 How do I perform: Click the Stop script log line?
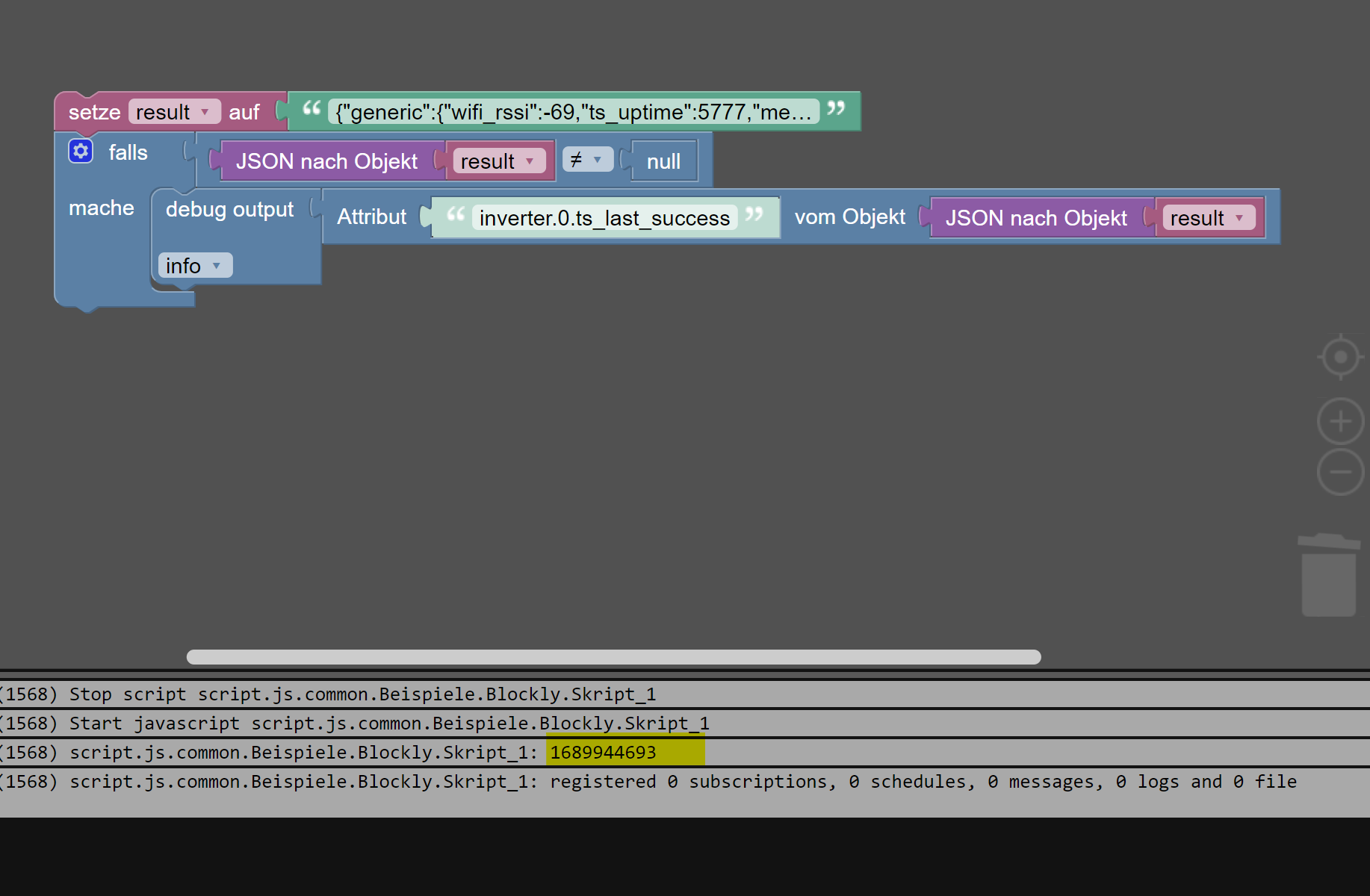click(x=685, y=694)
